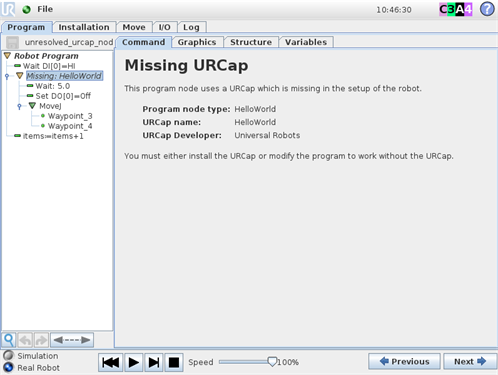The width and height of the screenshot is (498, 375).
Task: Collapse the Robot Program root triangle
Action: coord(7,55)
